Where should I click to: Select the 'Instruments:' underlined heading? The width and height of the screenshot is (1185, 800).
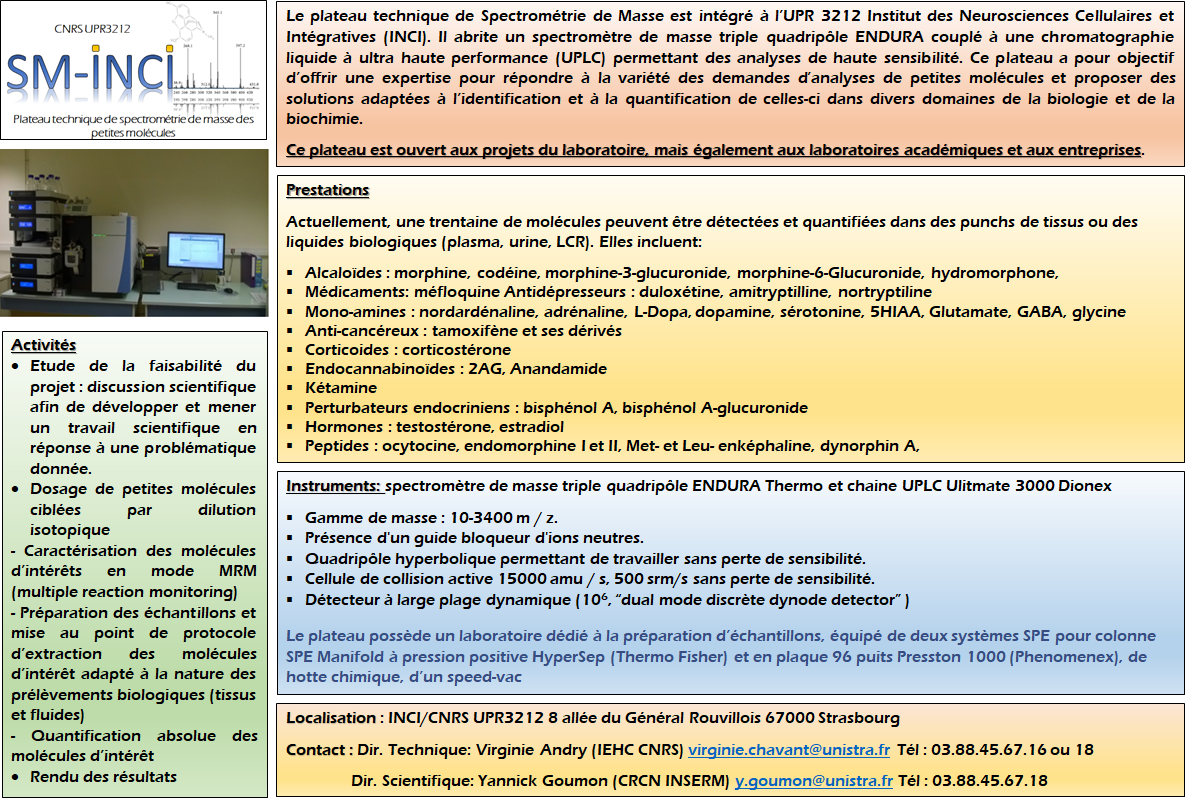pos(333,486)
